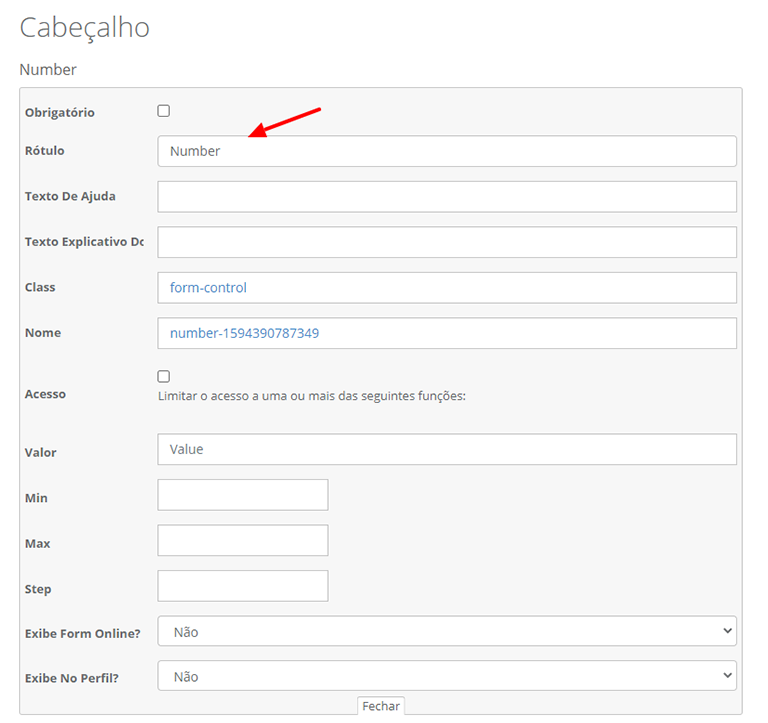Screen dimensions: 768x723
Task: Focus the Texto De Ajuda field
Action: (x=447, y=197)
